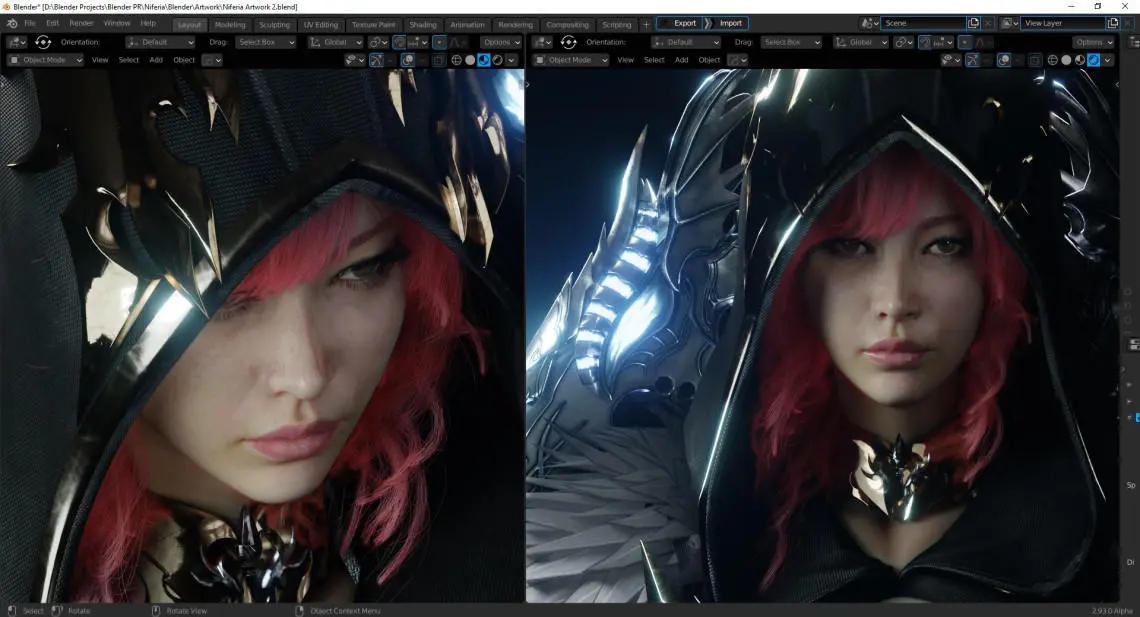
Task: Toggle proportional editing in left viewport
Action: (x=439, y=42)
